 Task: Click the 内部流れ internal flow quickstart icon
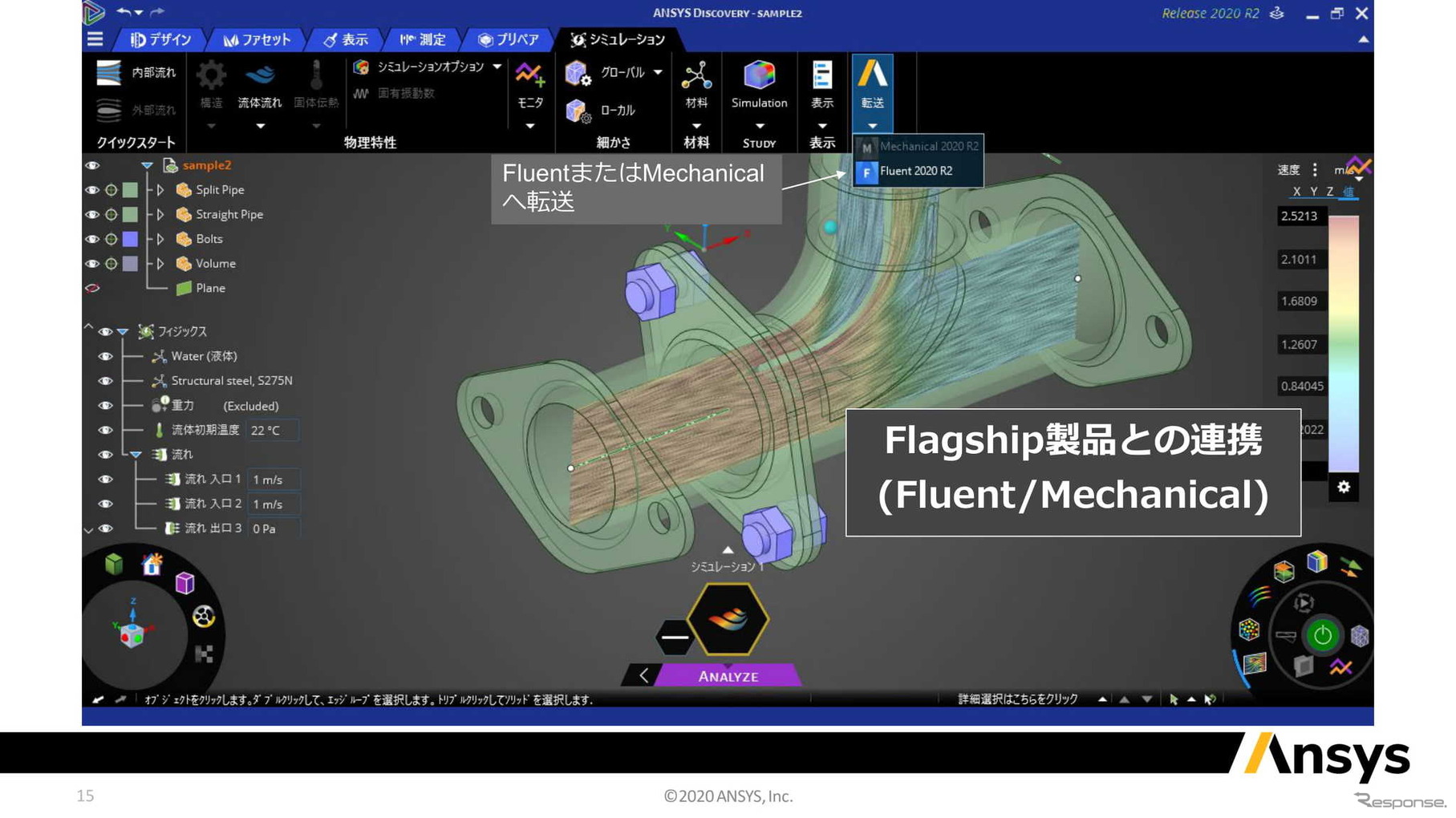[108, 73]
